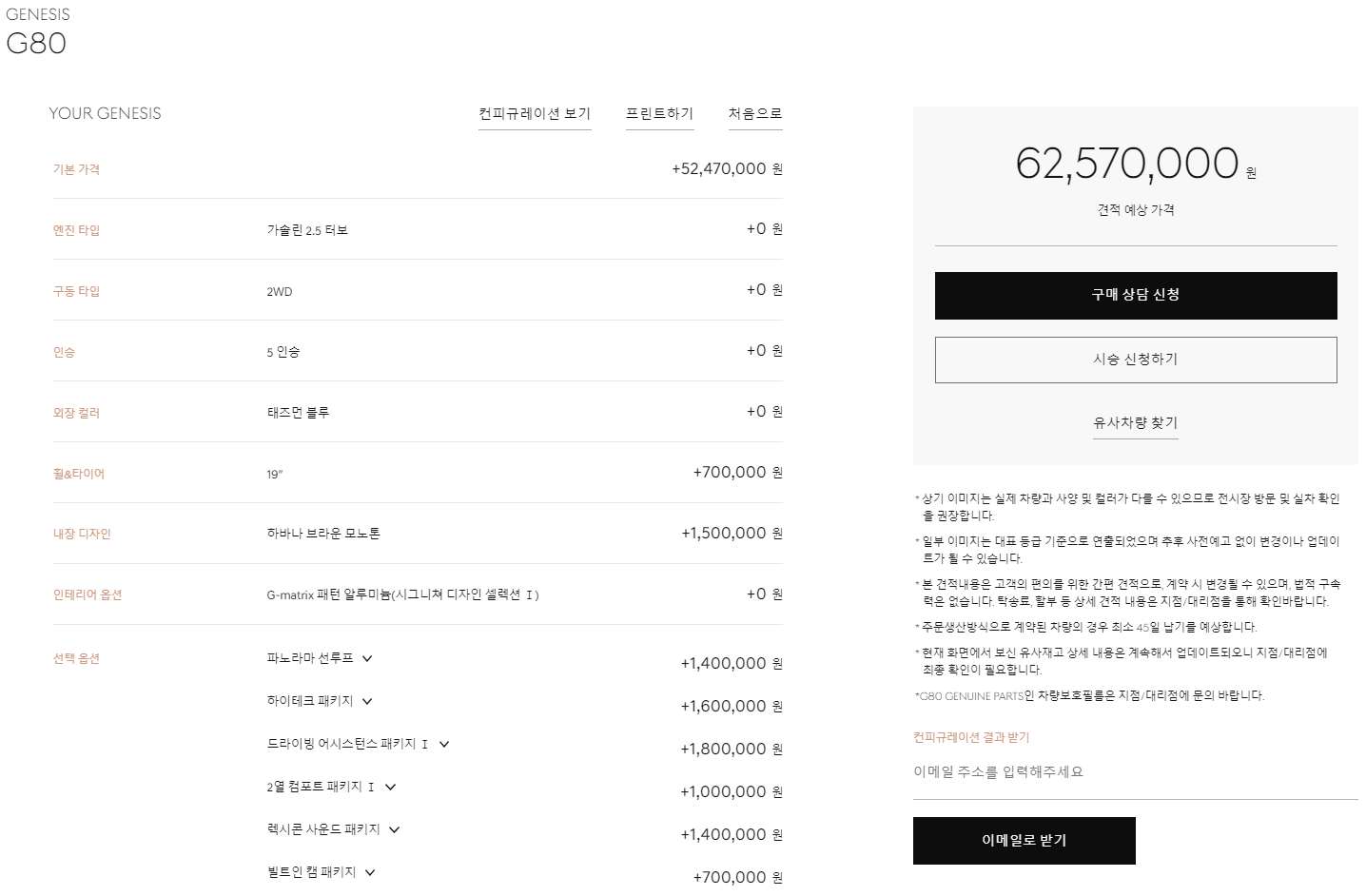
Task: Click the +1,800,000 원 드라이빙 어시스턴스 price
Action: (732, 750)
